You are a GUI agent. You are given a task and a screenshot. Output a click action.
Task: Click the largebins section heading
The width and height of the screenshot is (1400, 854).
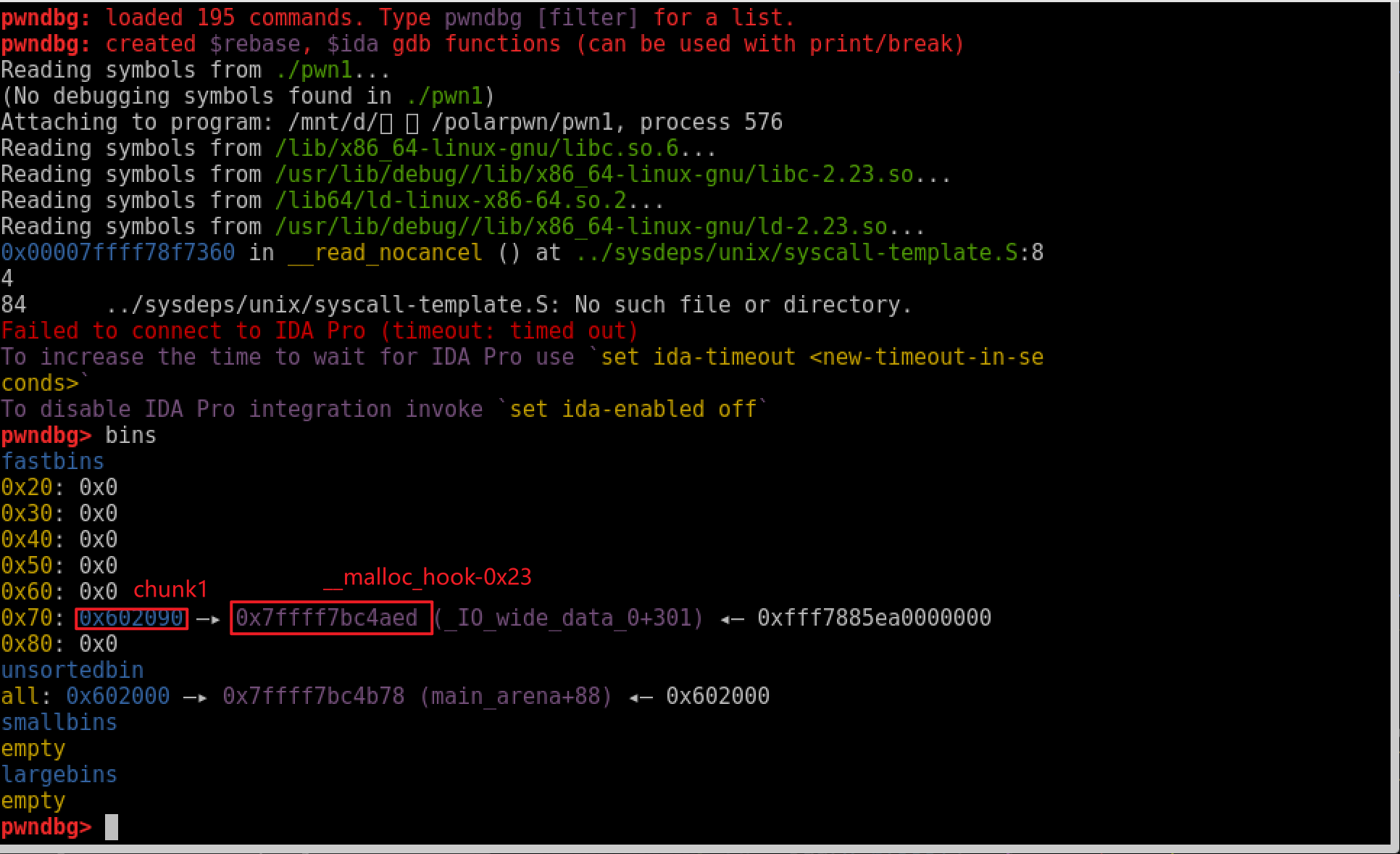pyautogui.click(x=59, y=774)
